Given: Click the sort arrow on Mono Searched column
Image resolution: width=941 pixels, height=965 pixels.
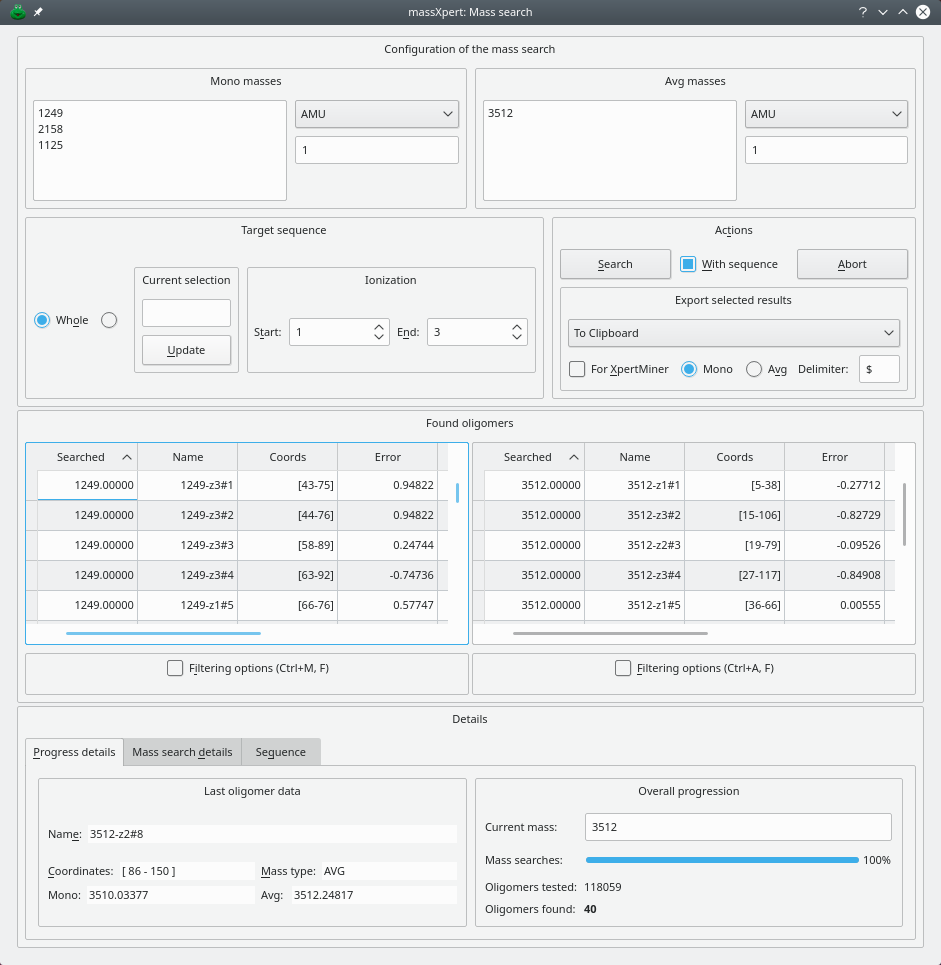Looking at the screenshot, I should (x=127, y=457).
